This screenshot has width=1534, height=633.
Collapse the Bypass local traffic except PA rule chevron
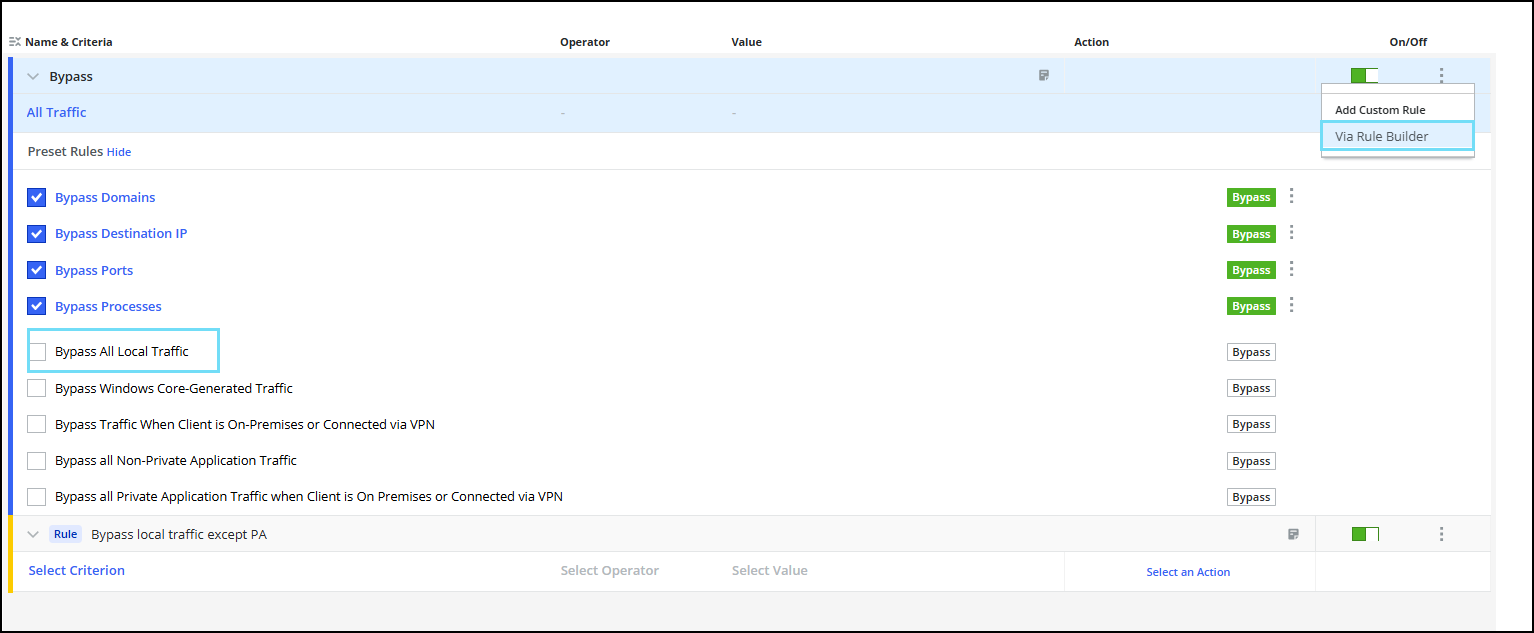pos(33,534)
